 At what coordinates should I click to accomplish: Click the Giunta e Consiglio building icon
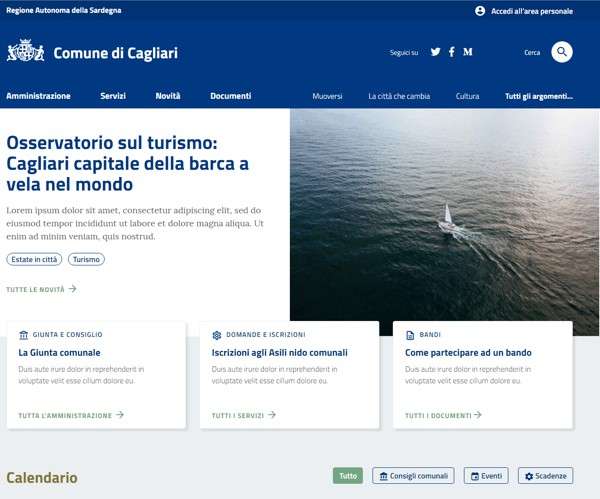pos(24,335)
